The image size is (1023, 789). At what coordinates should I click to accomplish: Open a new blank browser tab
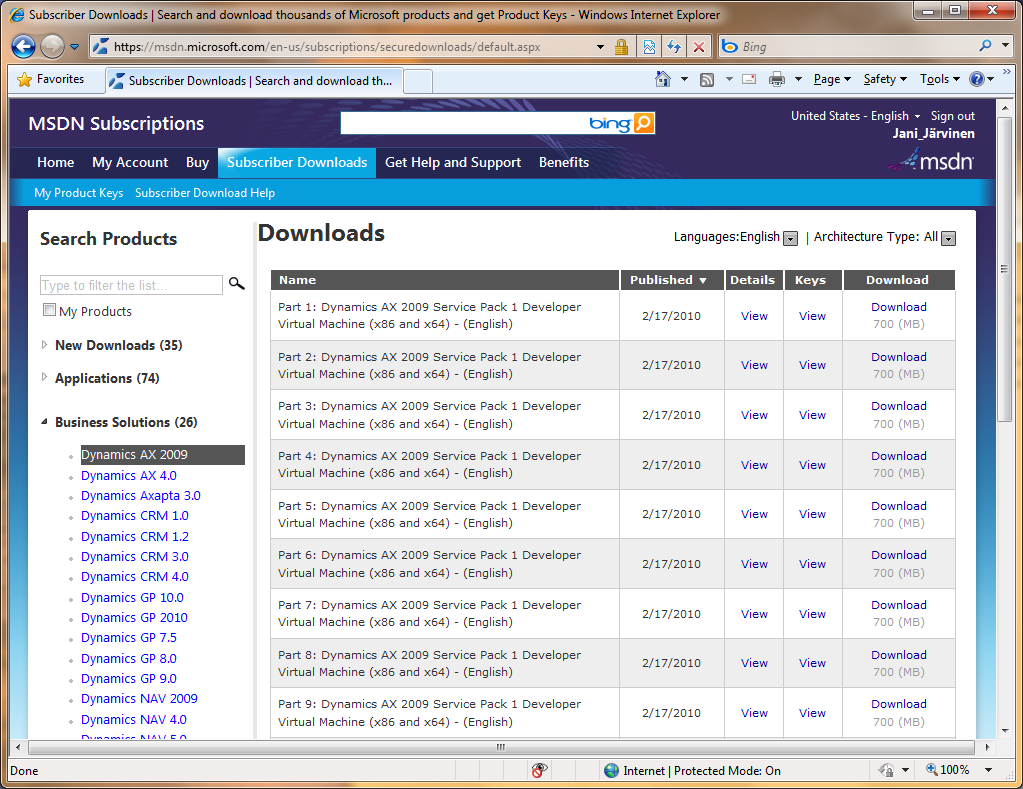tap(418, 82)
